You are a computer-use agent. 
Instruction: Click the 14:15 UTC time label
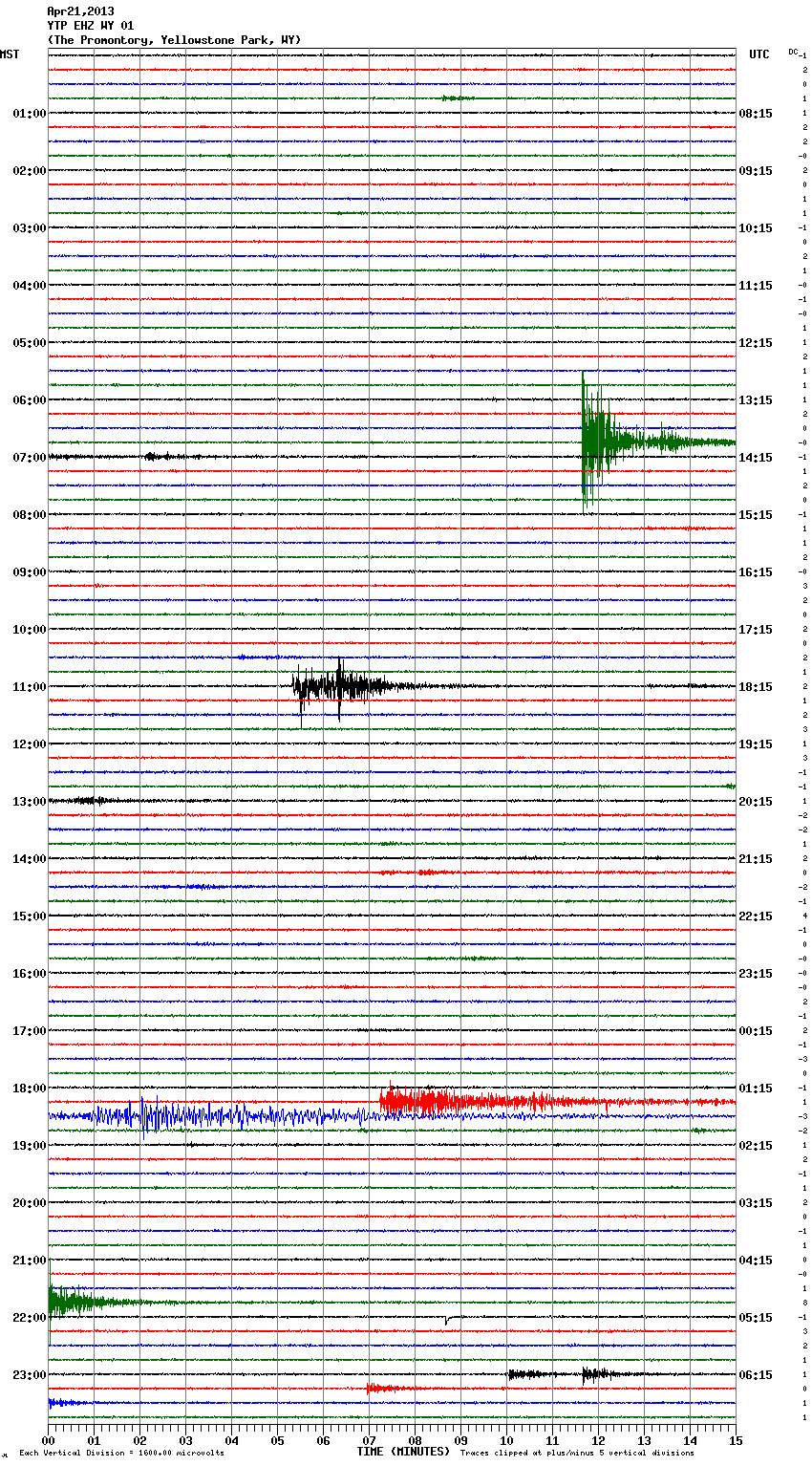coord(756,458)
